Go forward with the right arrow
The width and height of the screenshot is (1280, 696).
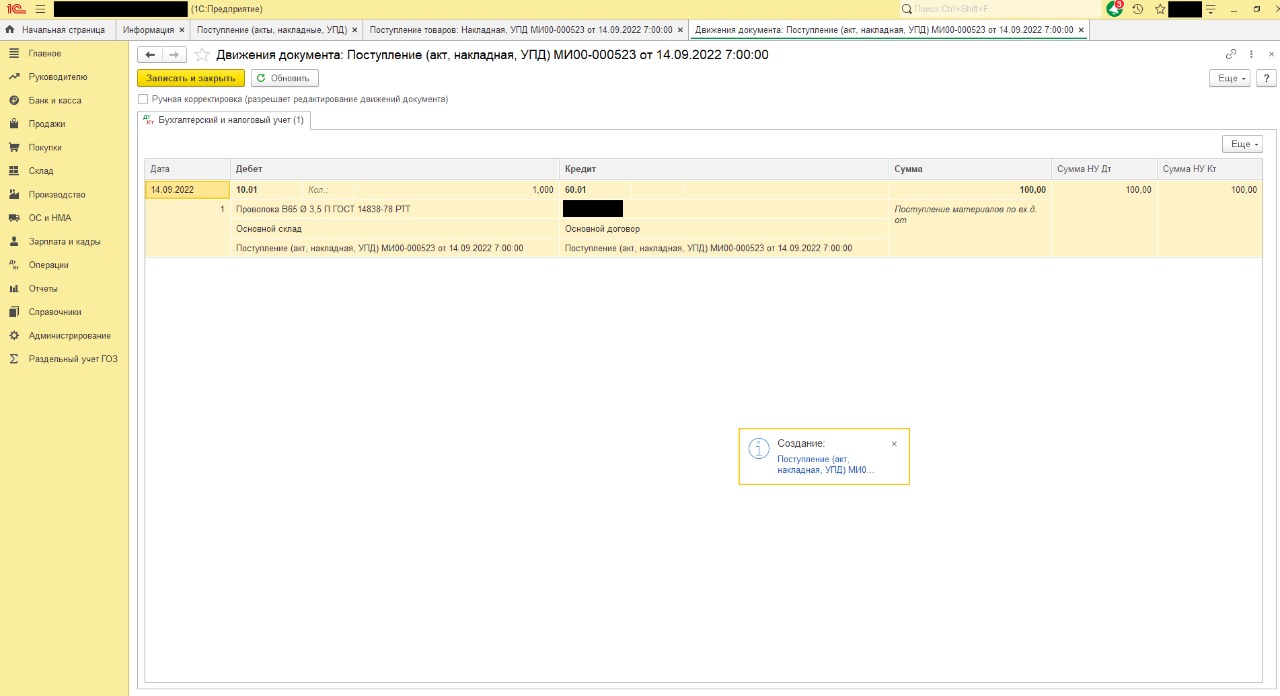pyautogui.click(x=174, y=54)
